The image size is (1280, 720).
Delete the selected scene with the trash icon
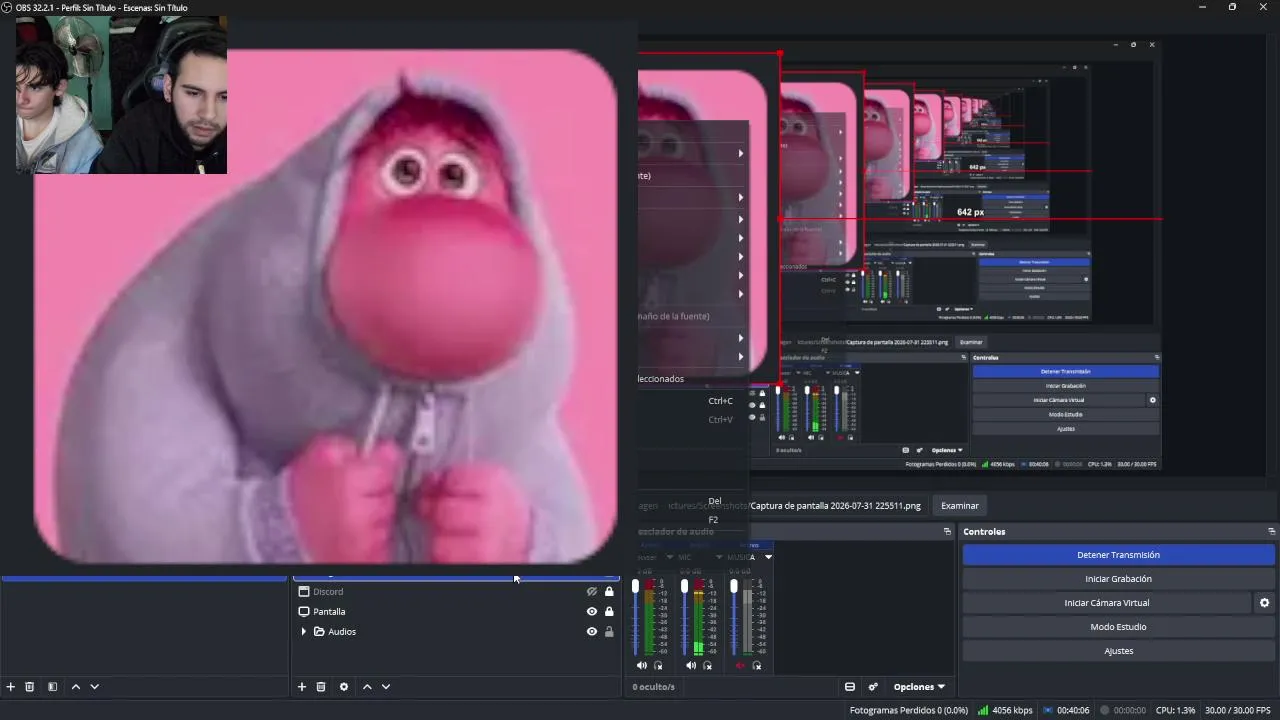coord(30,687)
